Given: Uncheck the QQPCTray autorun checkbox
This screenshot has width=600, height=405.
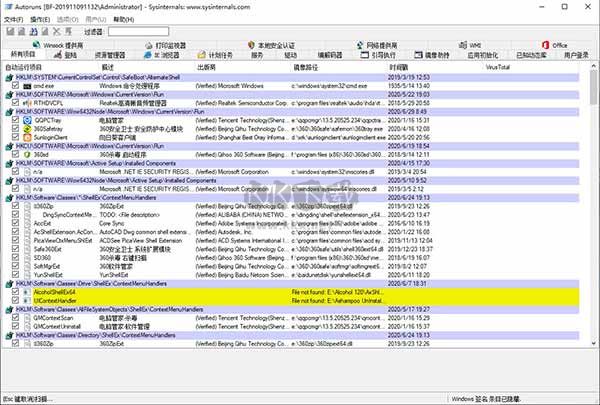Looking at the screenshot, I should (x=14, y=120).
